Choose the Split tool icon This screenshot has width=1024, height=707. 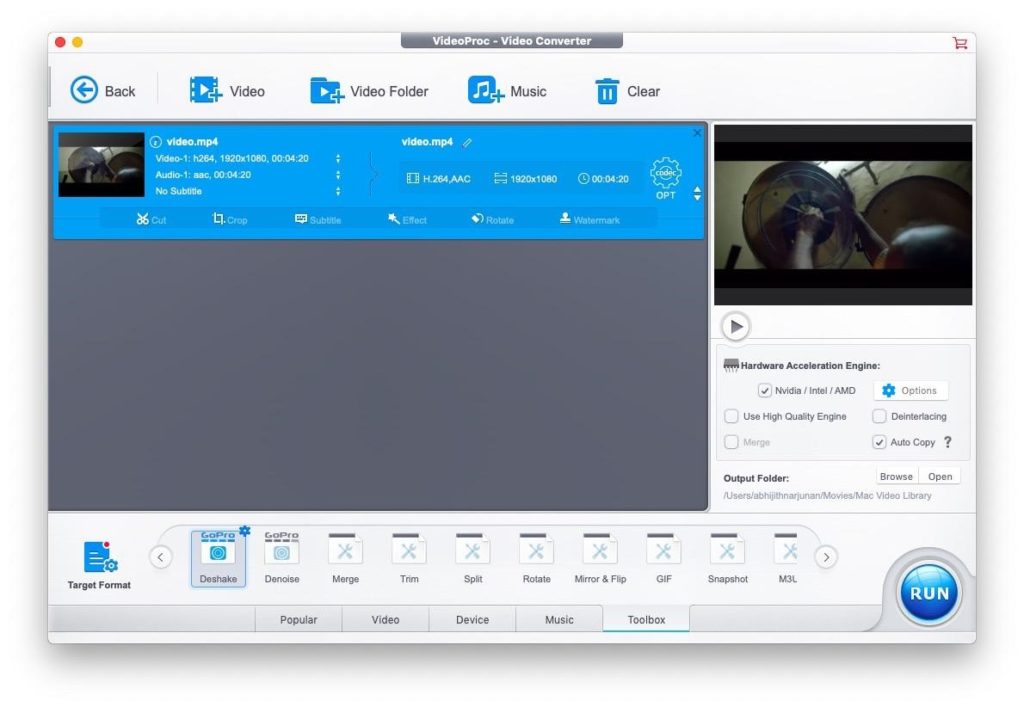473,557
